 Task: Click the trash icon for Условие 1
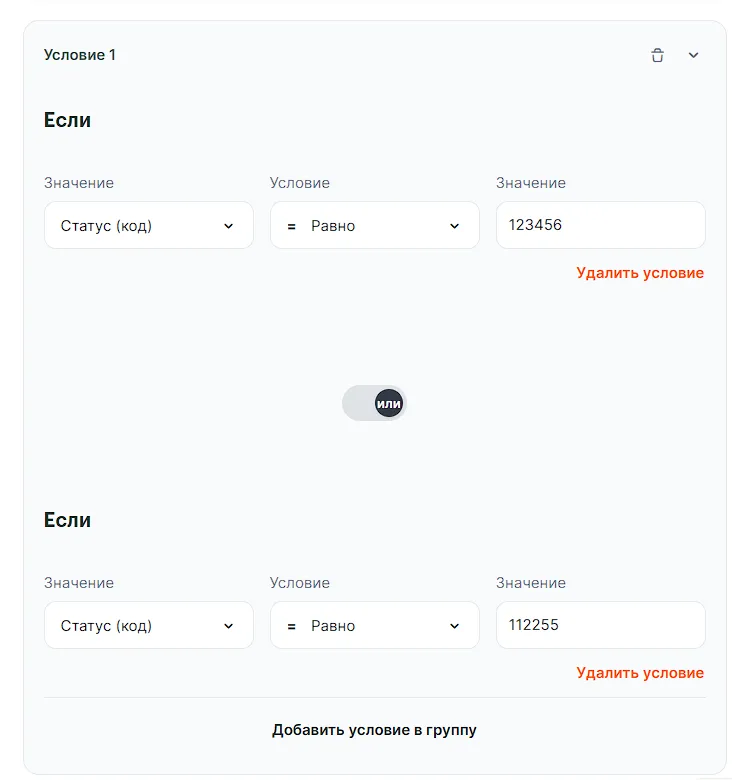click(x=657, y=56)
